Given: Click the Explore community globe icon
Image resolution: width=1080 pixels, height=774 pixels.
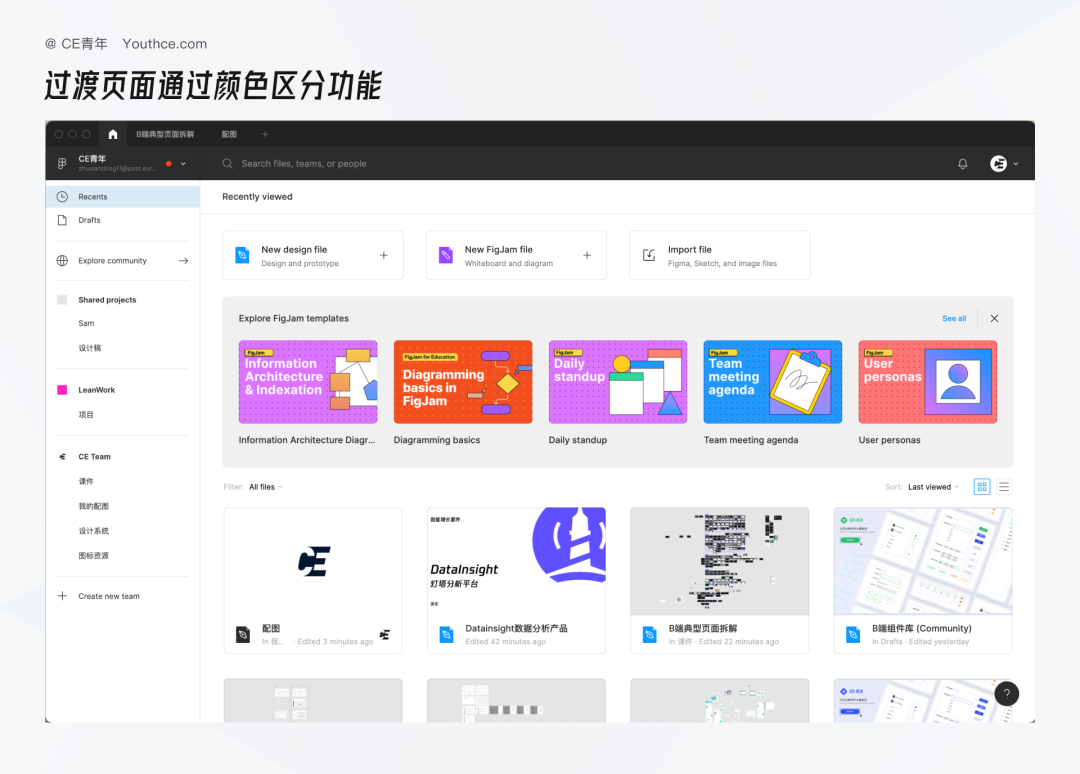Looking at the screenshot, I should click(62, 261).
